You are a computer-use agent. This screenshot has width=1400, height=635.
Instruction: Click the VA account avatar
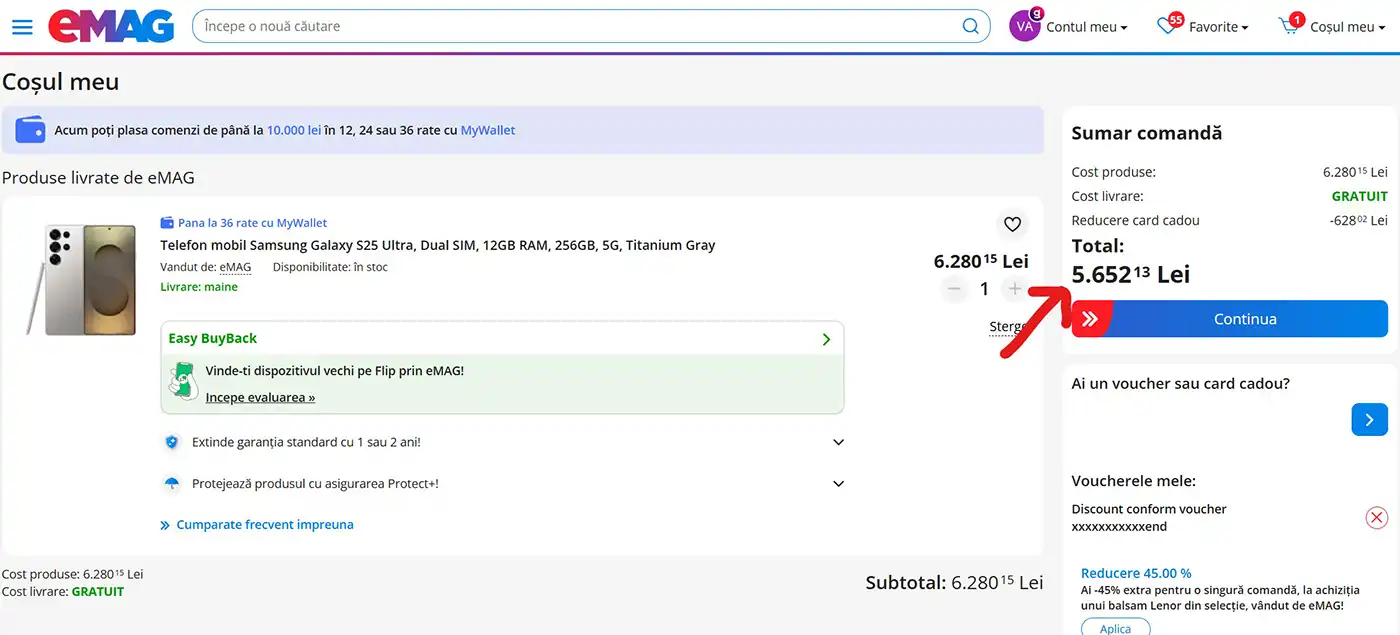[x=1025, y=26]
